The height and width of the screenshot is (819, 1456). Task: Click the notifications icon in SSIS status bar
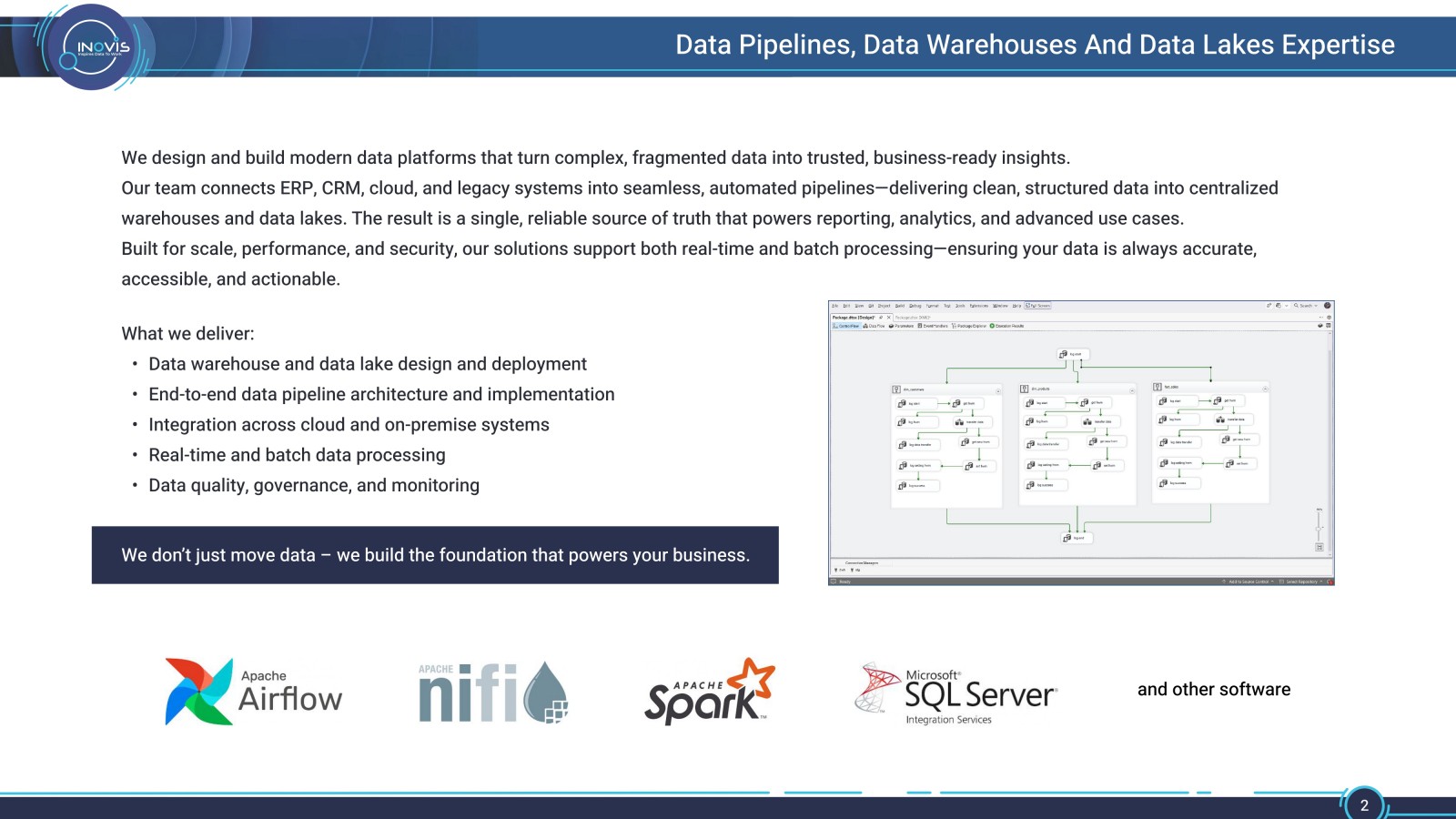pyautogui.click(x=1330, y=581)
